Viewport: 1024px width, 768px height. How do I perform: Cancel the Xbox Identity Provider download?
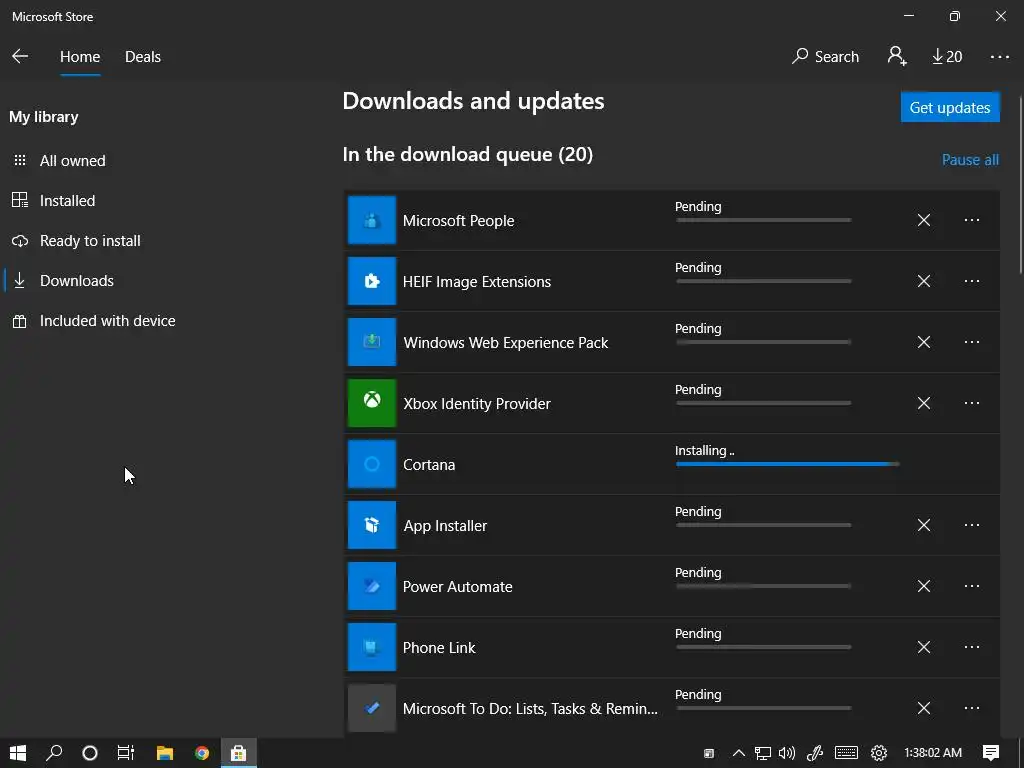pyautogui.click(x=923, y=403)
